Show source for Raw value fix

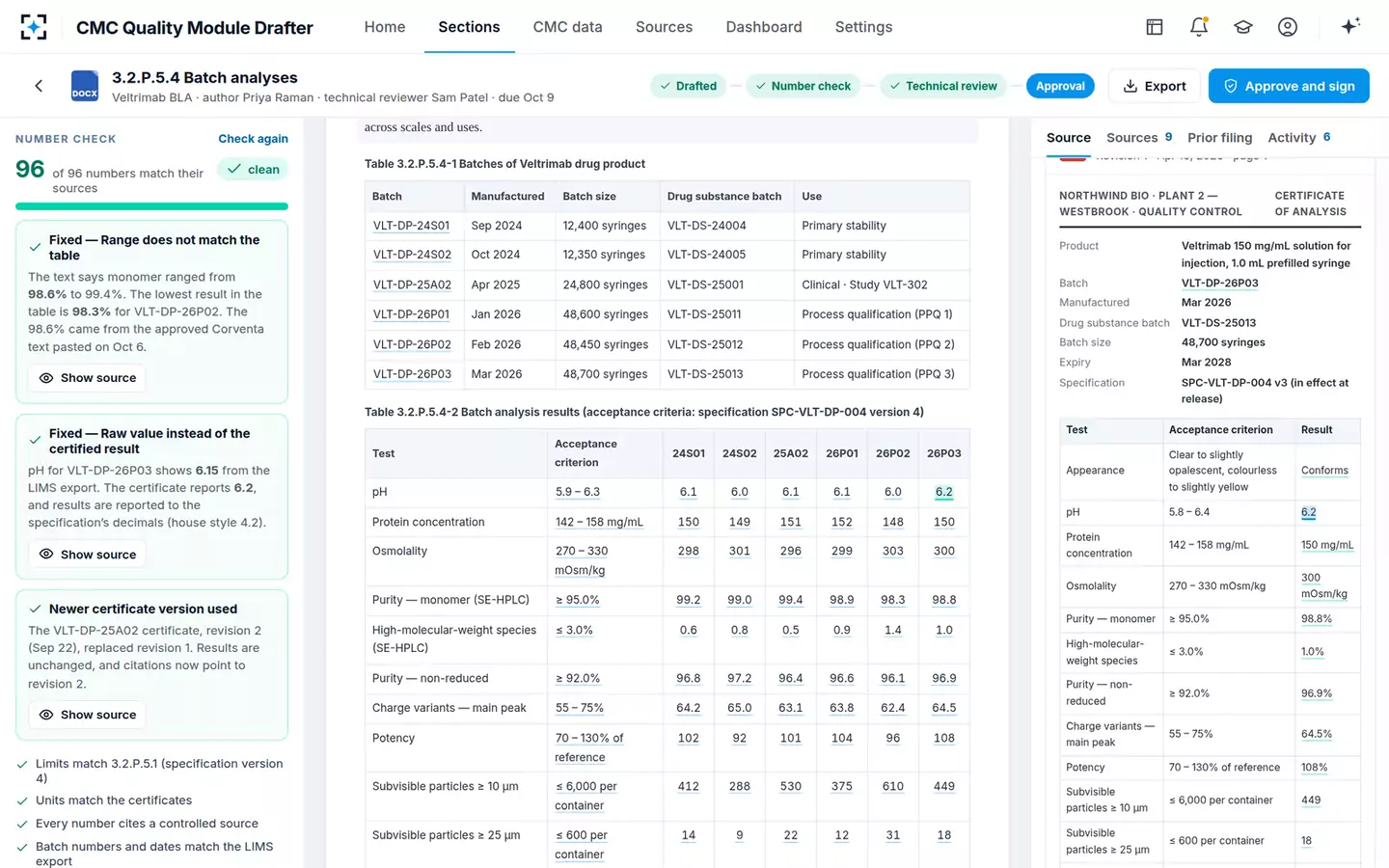click(x=87, y=555)
